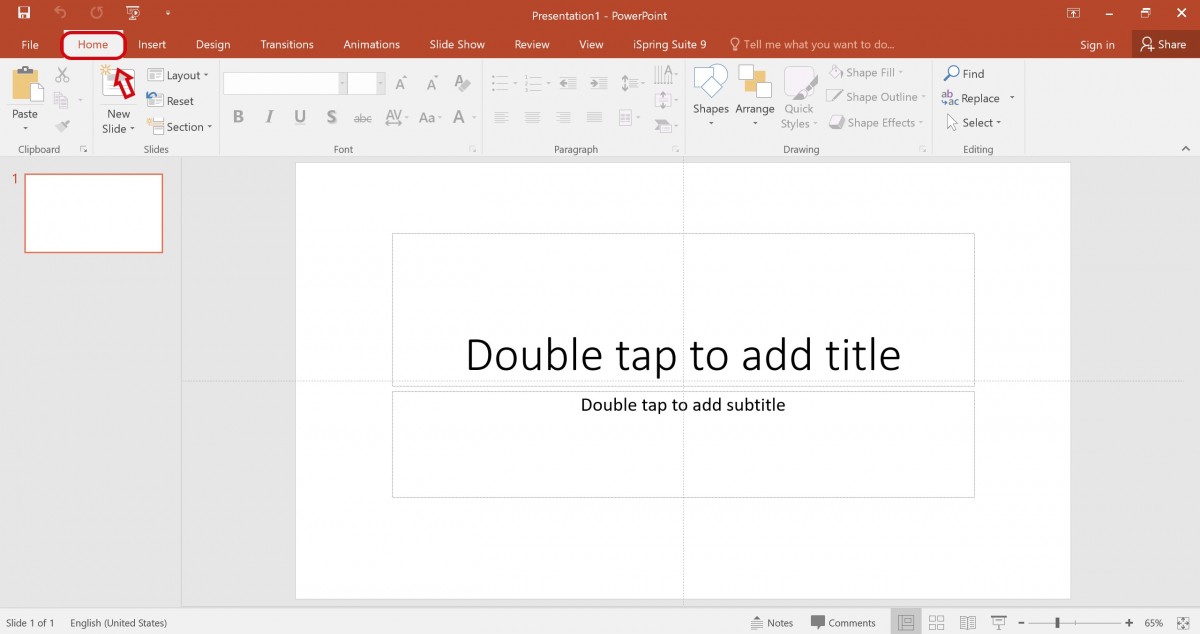Click Decrease List Level icon
This screenshot has width=1200, height=634.
pos(568,83)
